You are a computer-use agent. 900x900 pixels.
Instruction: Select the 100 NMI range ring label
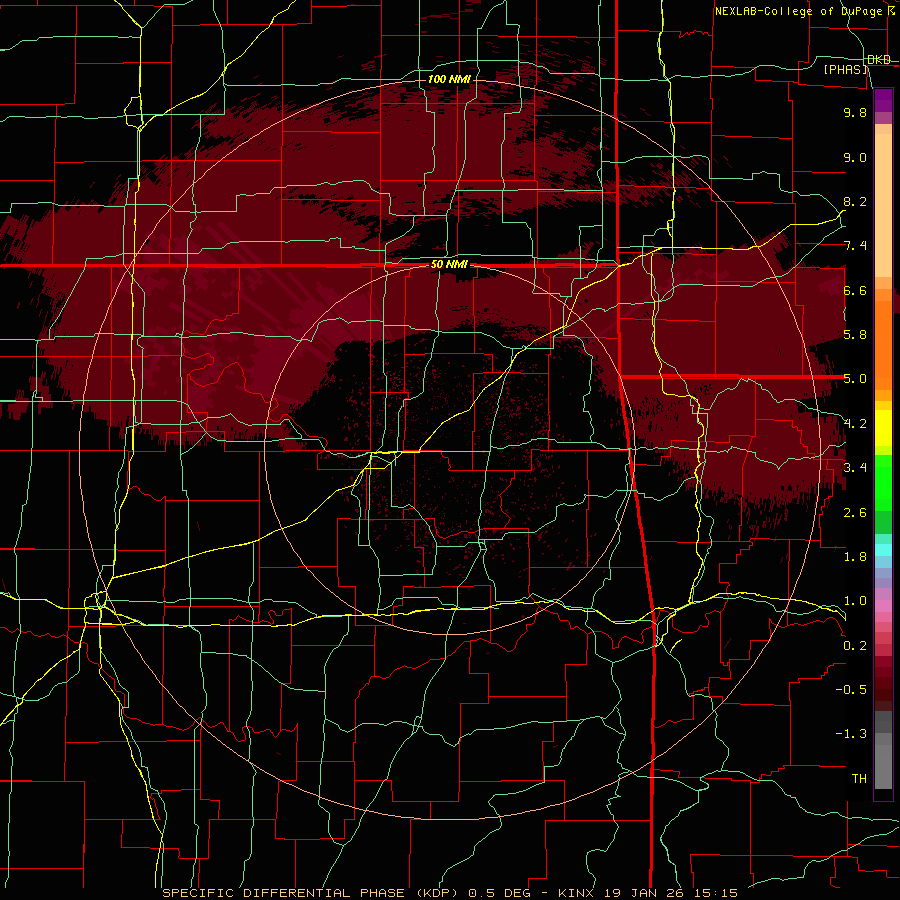click(449, 79)
